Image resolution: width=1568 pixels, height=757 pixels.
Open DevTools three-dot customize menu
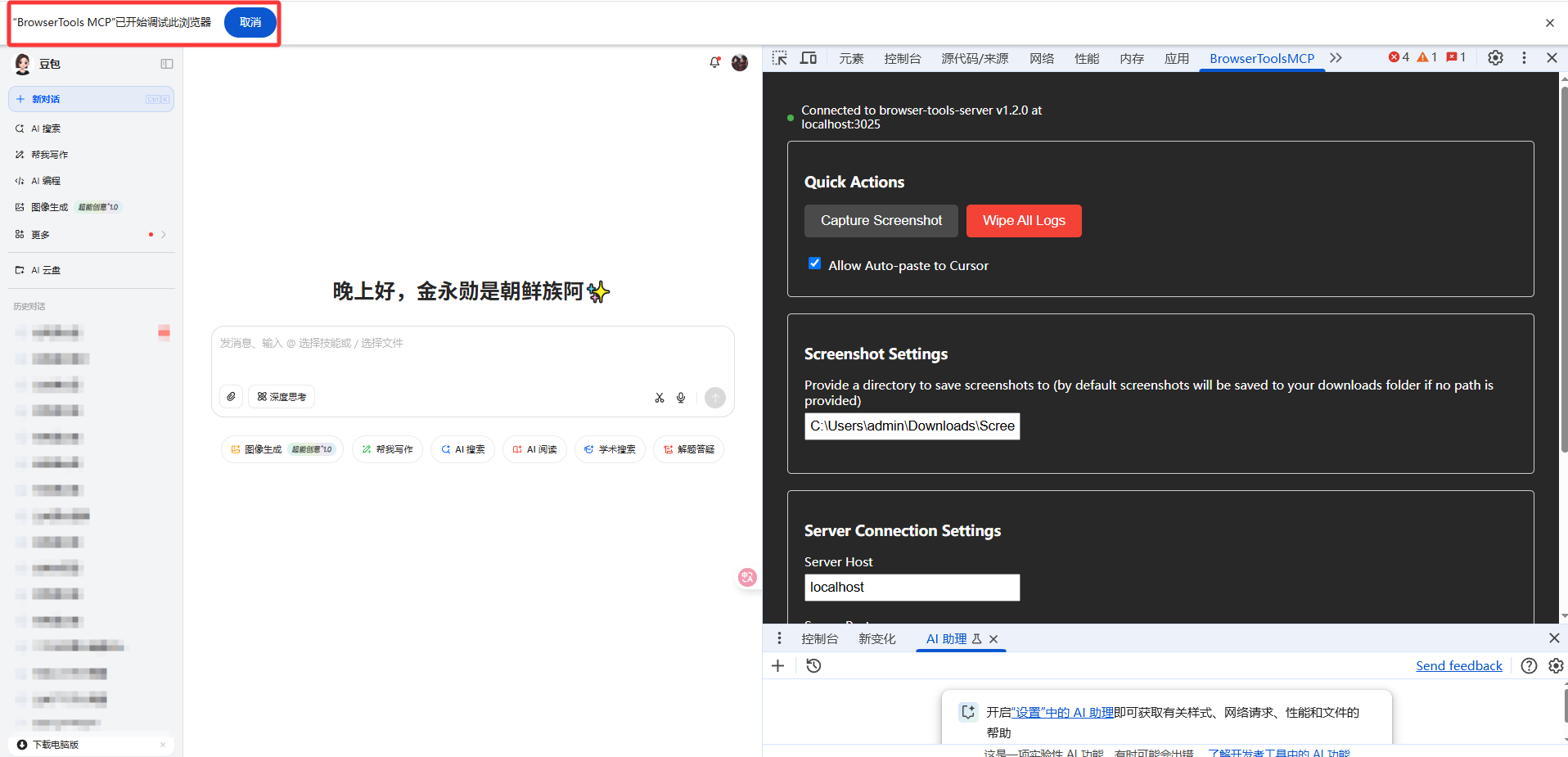(1524, 57)
